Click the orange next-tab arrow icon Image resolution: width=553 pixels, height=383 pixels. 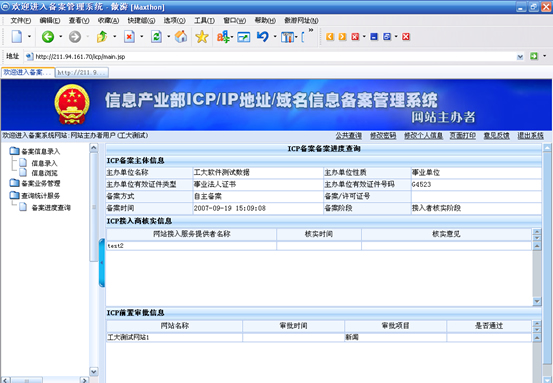[x=342, y=37]
